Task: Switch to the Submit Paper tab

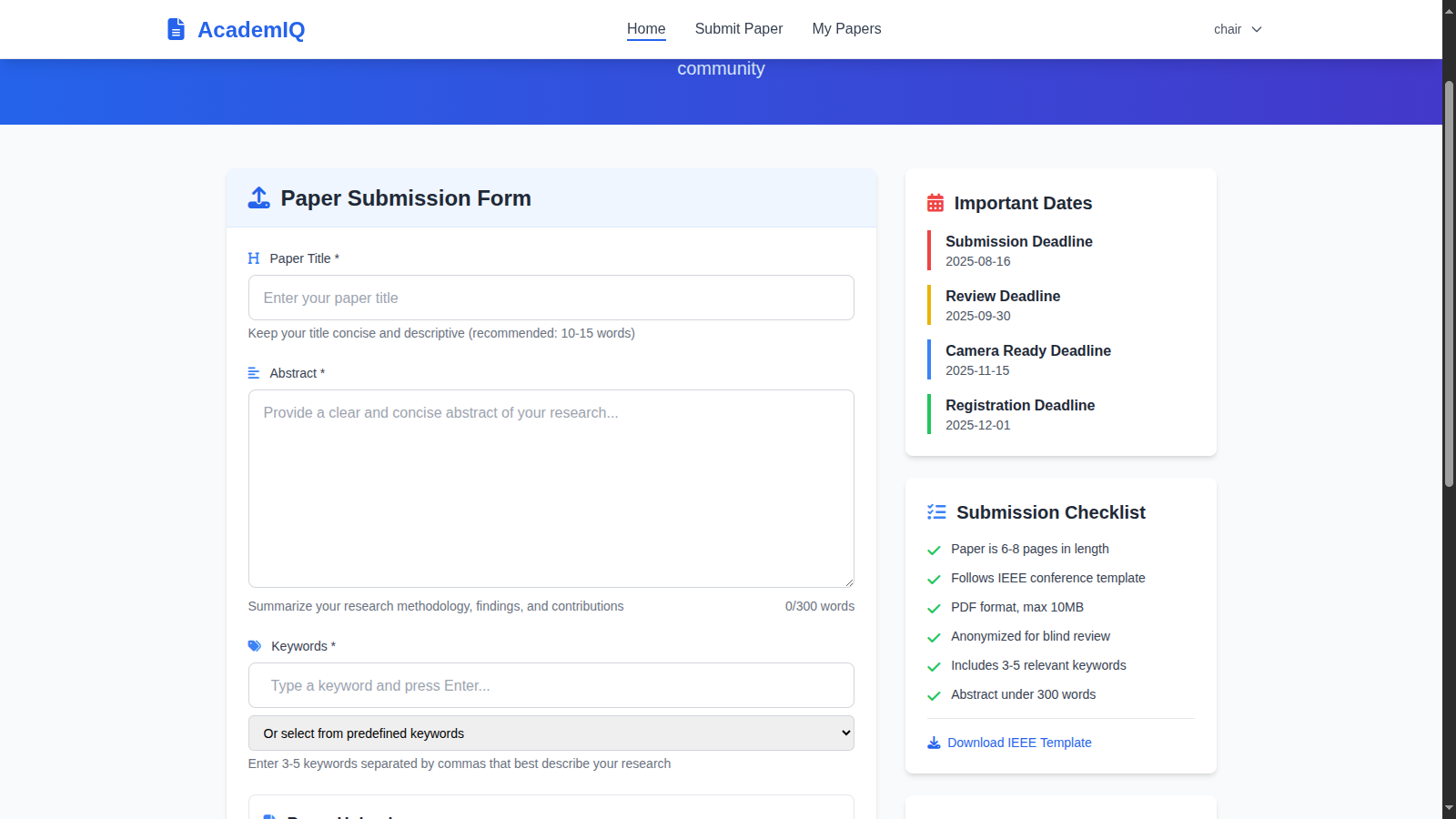Action: click(x=738, y=28)
